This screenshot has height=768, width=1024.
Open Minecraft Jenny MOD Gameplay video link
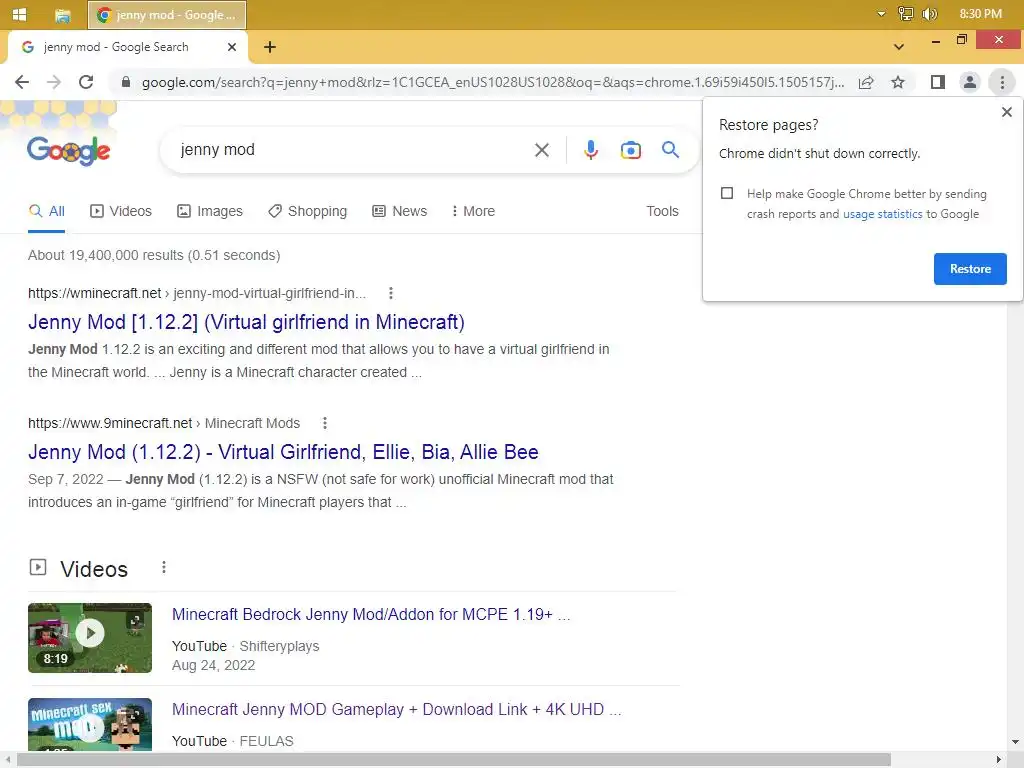(x=396, y=709)
